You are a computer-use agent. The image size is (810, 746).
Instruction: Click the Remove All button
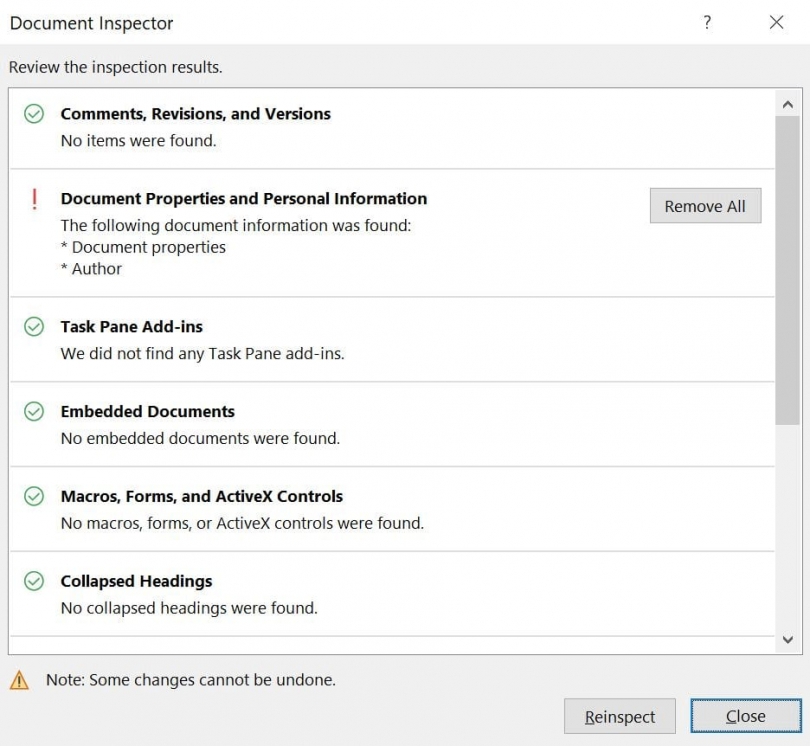(x=705, y=206)
